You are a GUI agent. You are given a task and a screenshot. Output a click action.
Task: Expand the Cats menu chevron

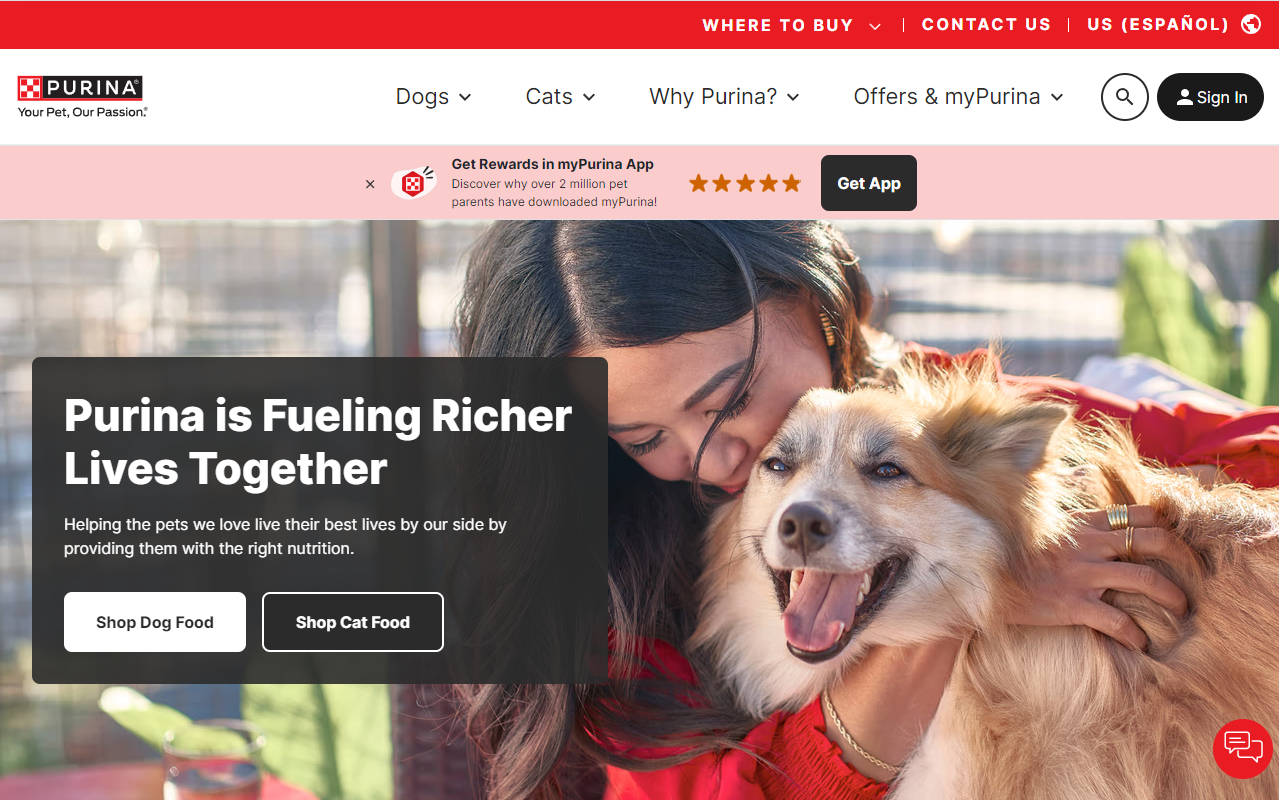click(589, 97)
